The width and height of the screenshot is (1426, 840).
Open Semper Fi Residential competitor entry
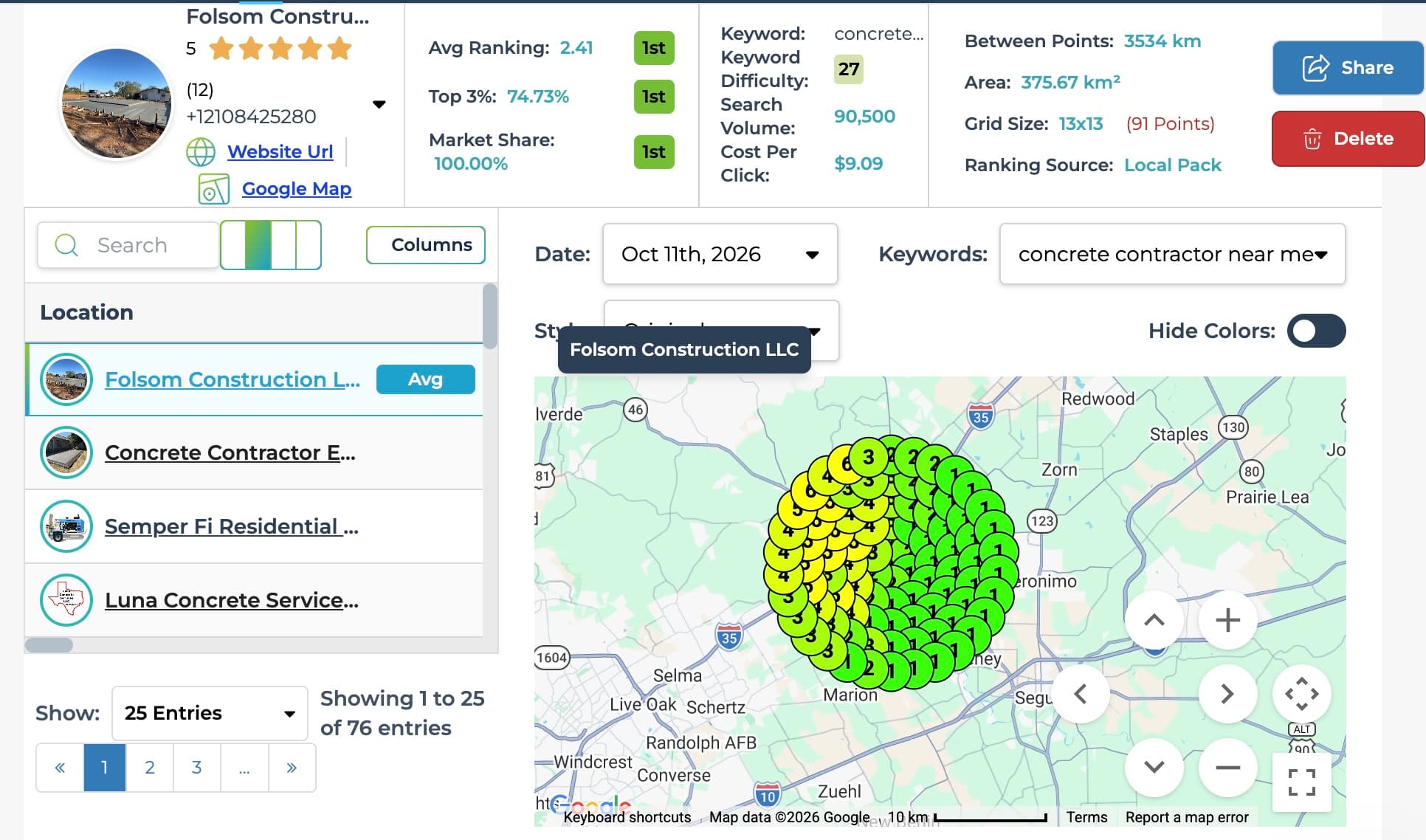(232, 526)
